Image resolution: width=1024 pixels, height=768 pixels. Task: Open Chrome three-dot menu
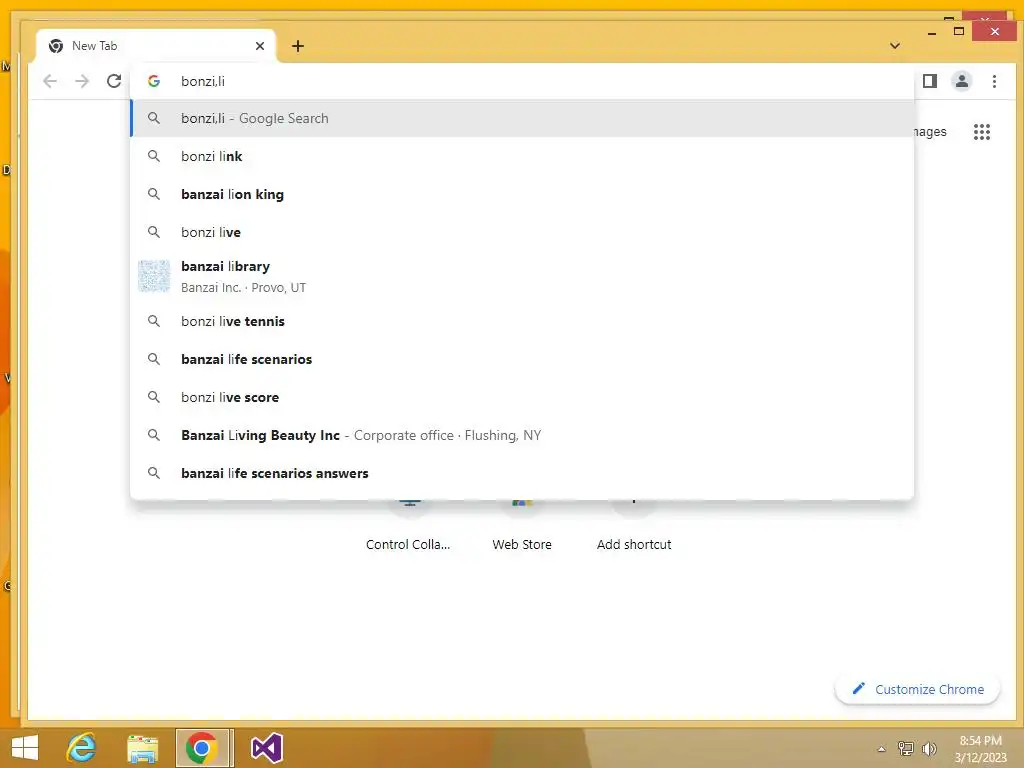(994, 81)
